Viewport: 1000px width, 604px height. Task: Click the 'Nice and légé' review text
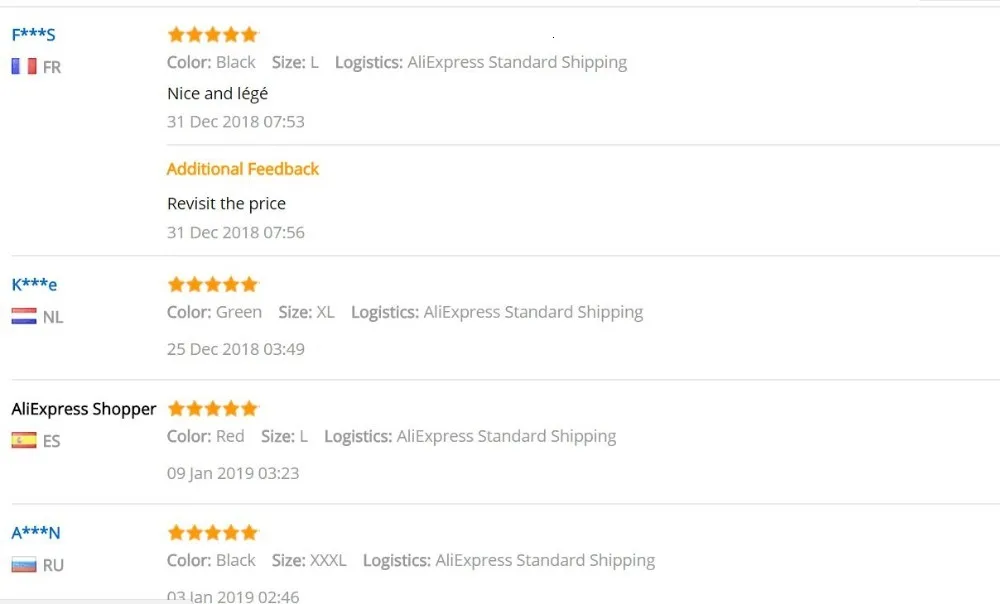[217, 94]
